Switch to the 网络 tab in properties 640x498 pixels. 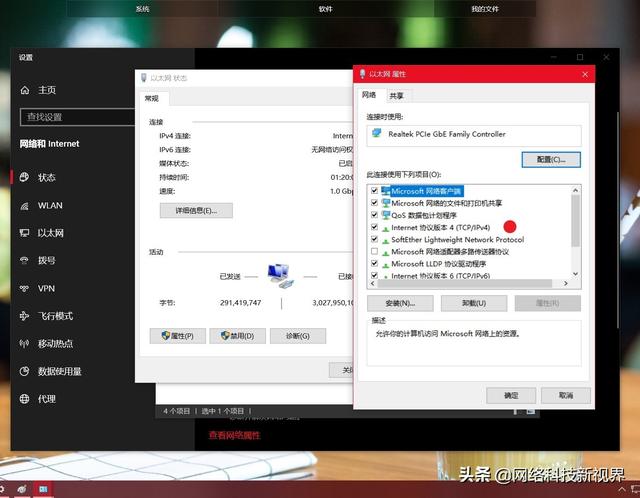pyautogui.click(x=369, y=95)
